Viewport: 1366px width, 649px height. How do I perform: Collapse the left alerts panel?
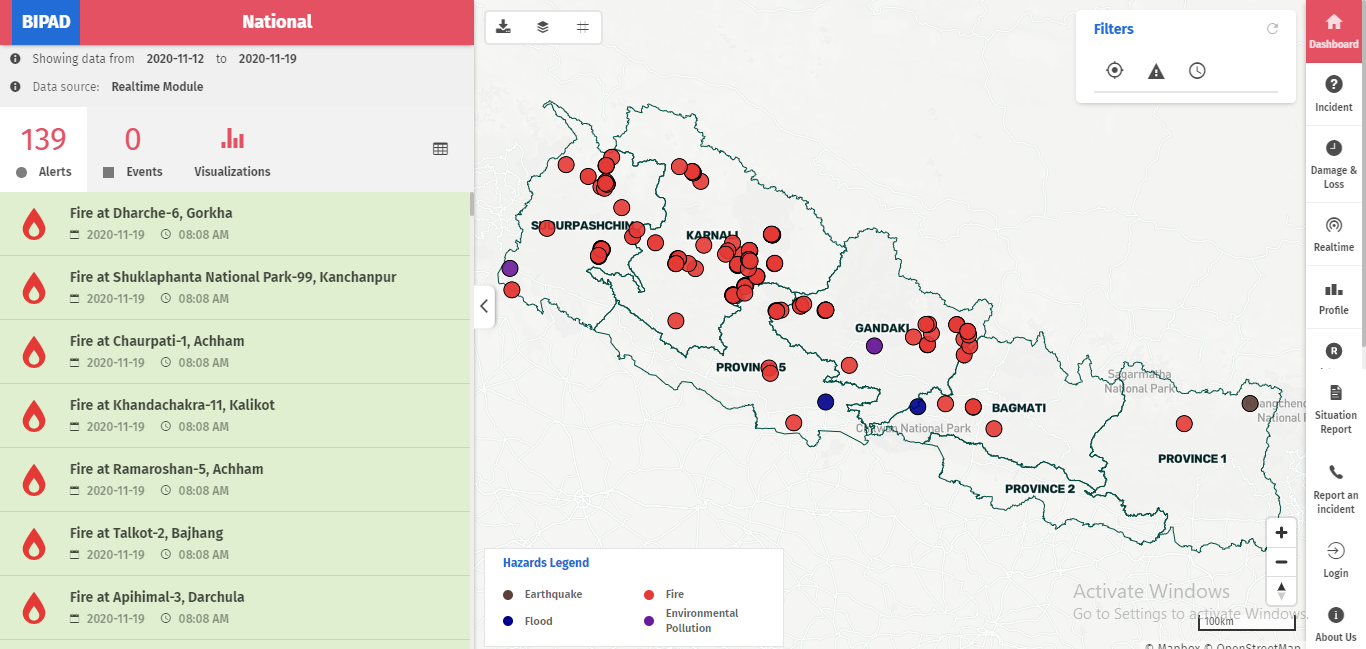click(484, 306)
